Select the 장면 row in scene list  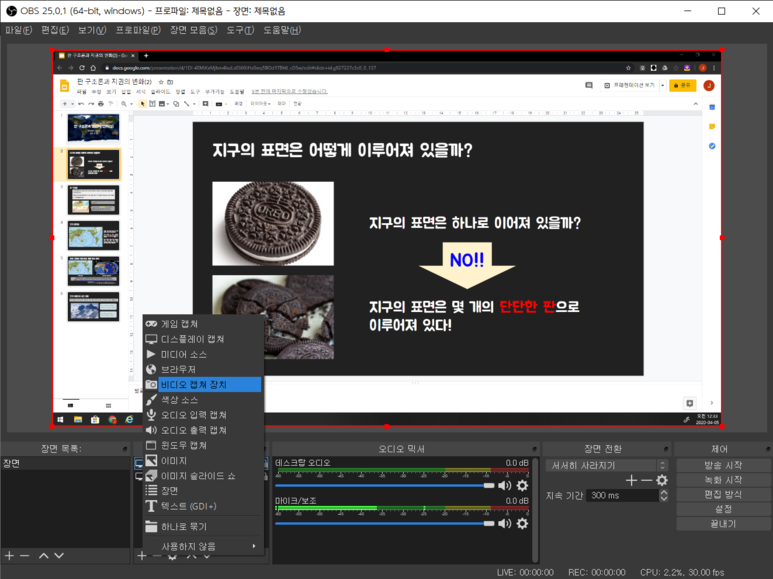[65, 464]
